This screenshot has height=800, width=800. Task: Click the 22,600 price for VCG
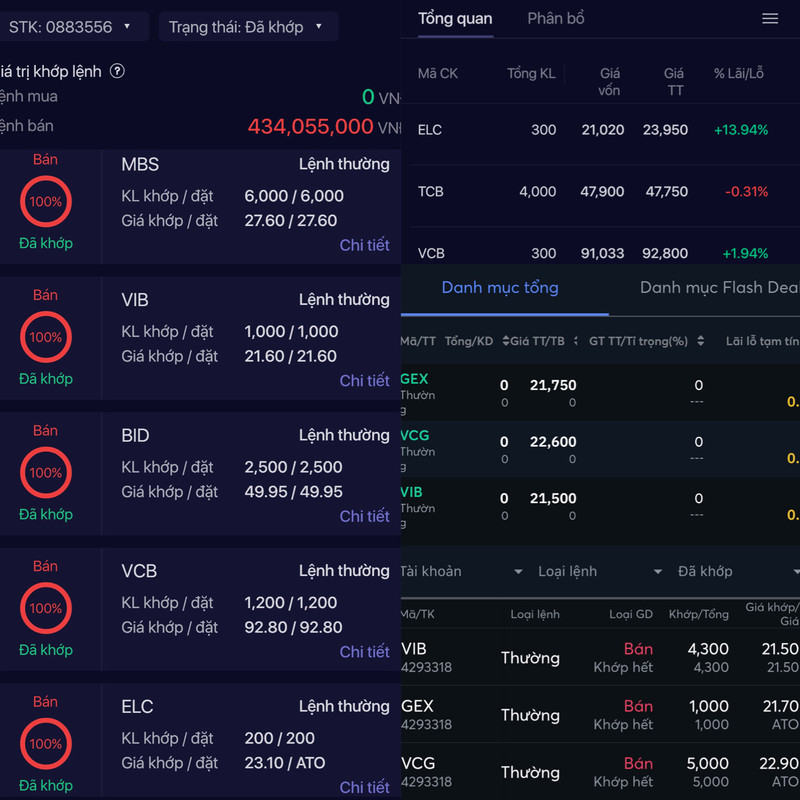pos(553,442)
